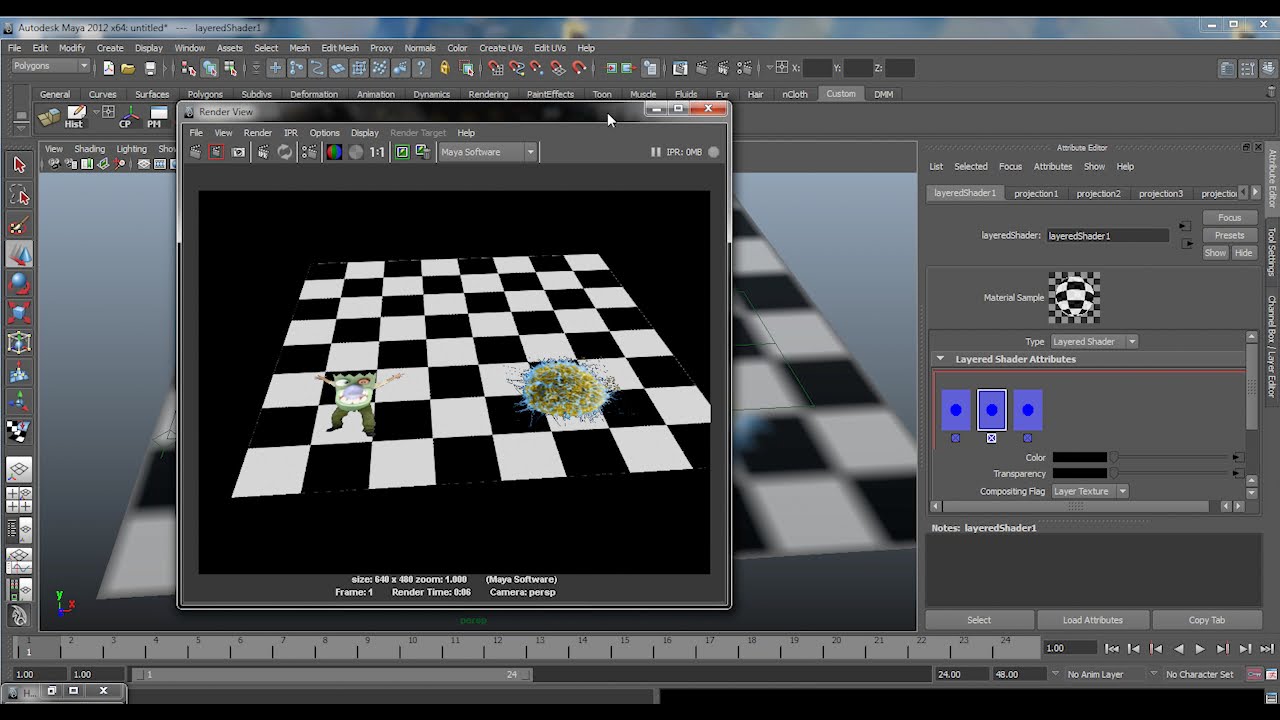Viewport: 1280px width, 720px height.
Task: Open the Maya Software renderer dropdown
Action: coord(488,152)
